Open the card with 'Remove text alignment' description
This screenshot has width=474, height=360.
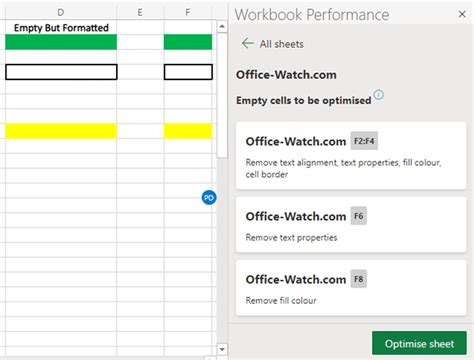(351, 156)
